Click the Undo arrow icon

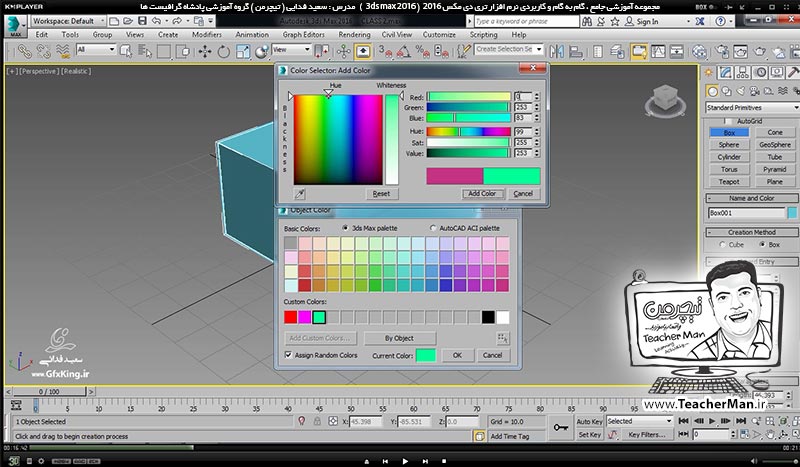click(157, 21)
